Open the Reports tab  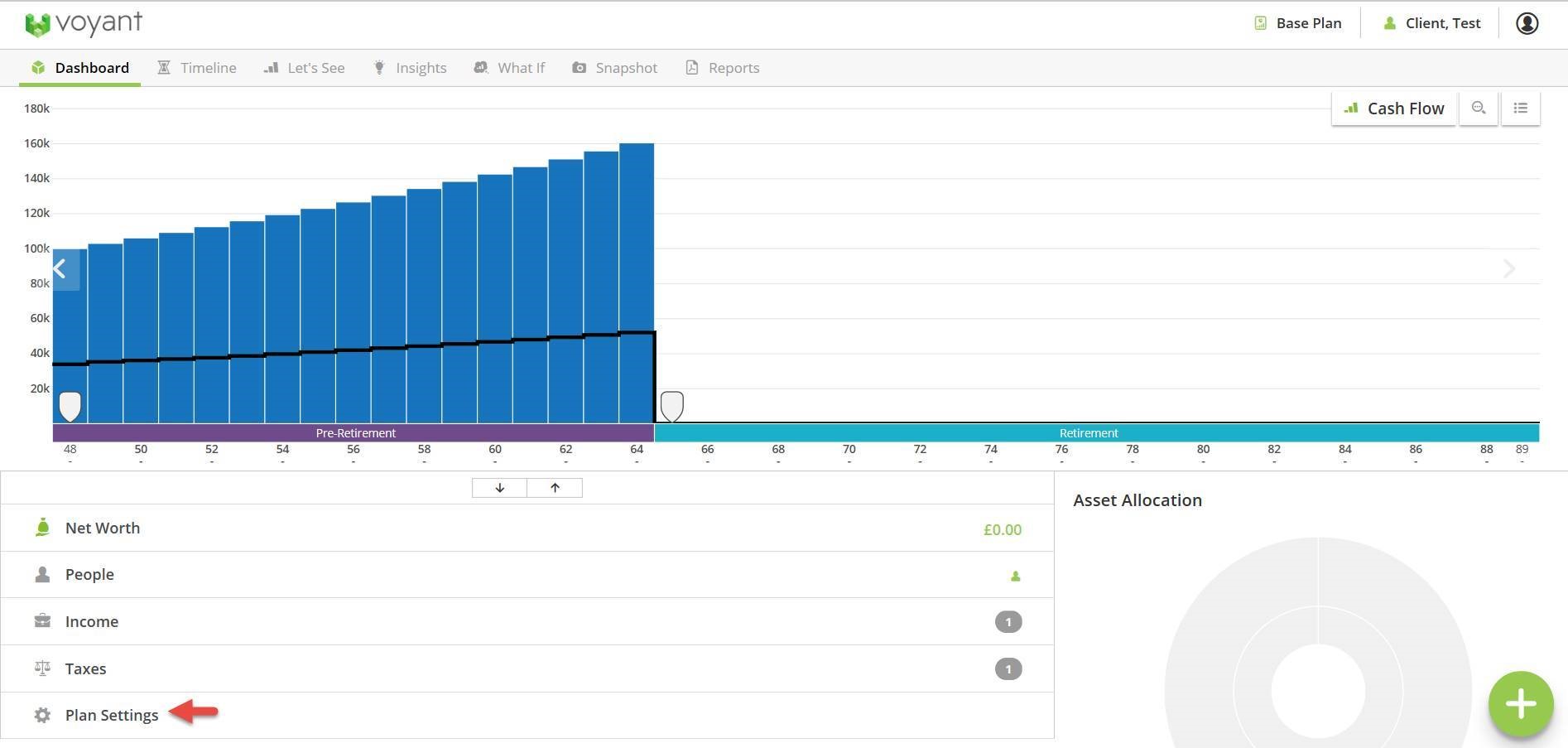coord(723,68)
